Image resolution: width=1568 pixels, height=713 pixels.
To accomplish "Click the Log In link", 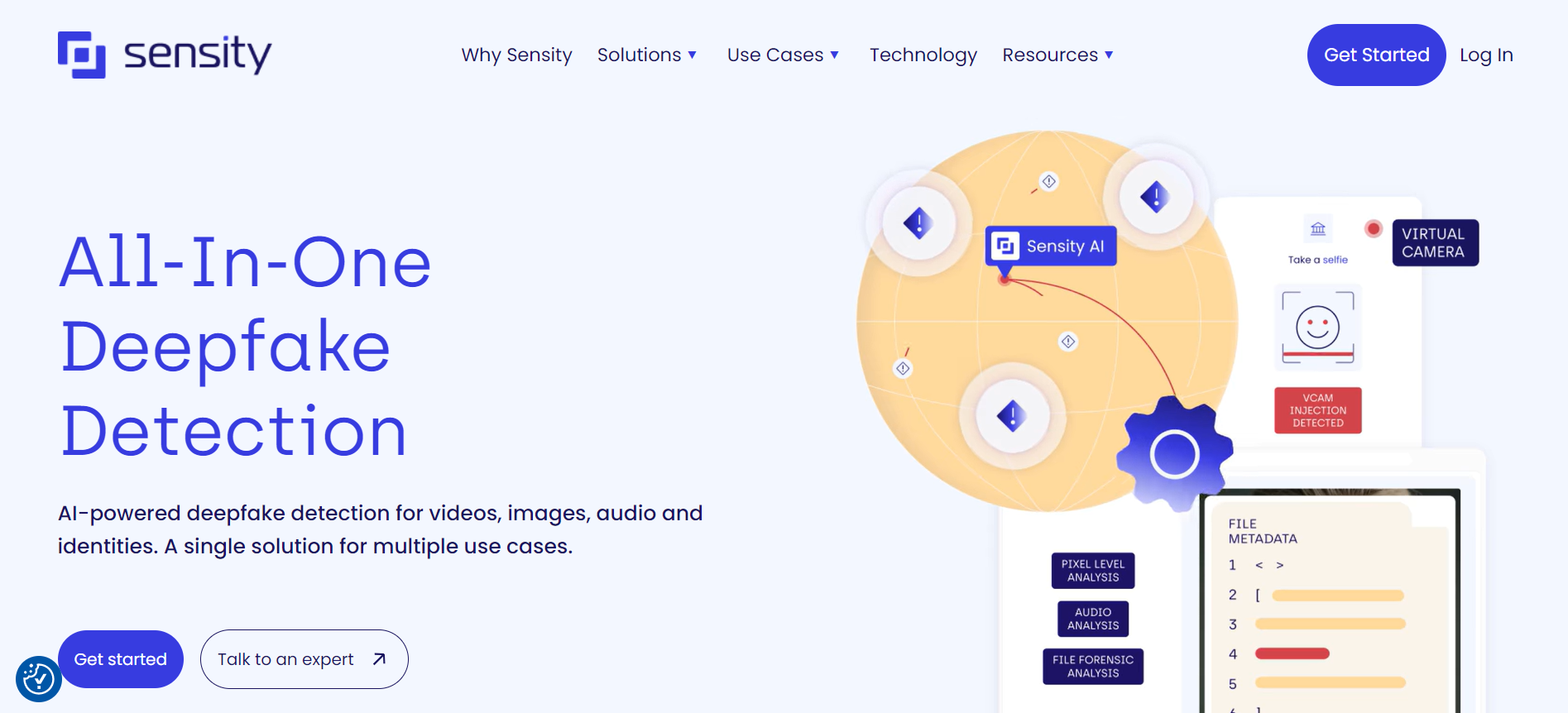I will (x=1486, y=55).
